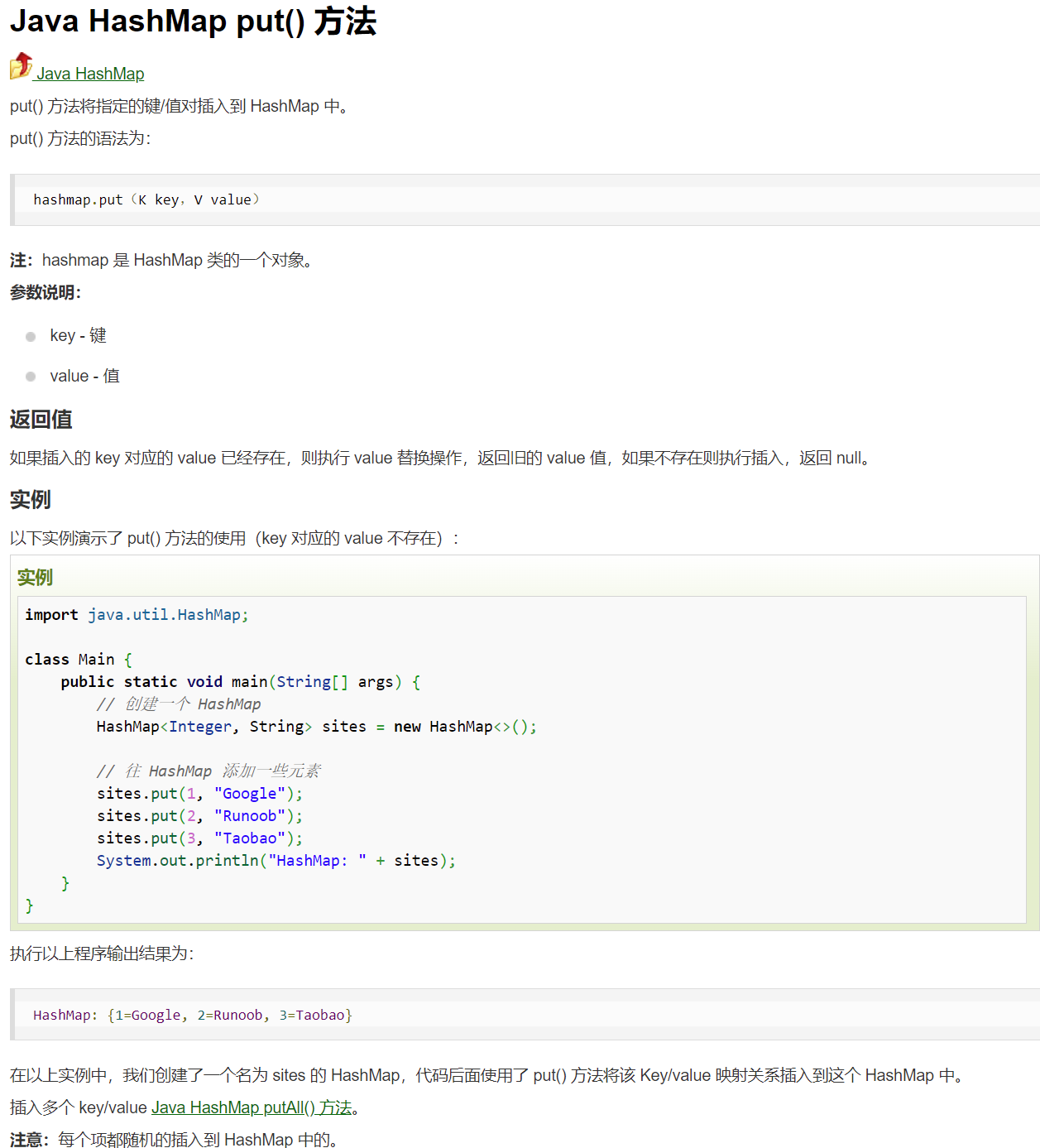Image resolution: width=1040 pixels, height=1148 pixels.
Task: Click the 返回值 heading
Action: pyautogui.click(x=41, y=420)
